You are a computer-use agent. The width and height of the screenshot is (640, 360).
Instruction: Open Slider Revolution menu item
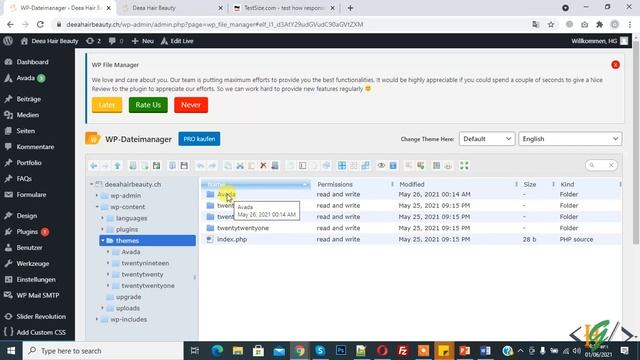point(41,317)
